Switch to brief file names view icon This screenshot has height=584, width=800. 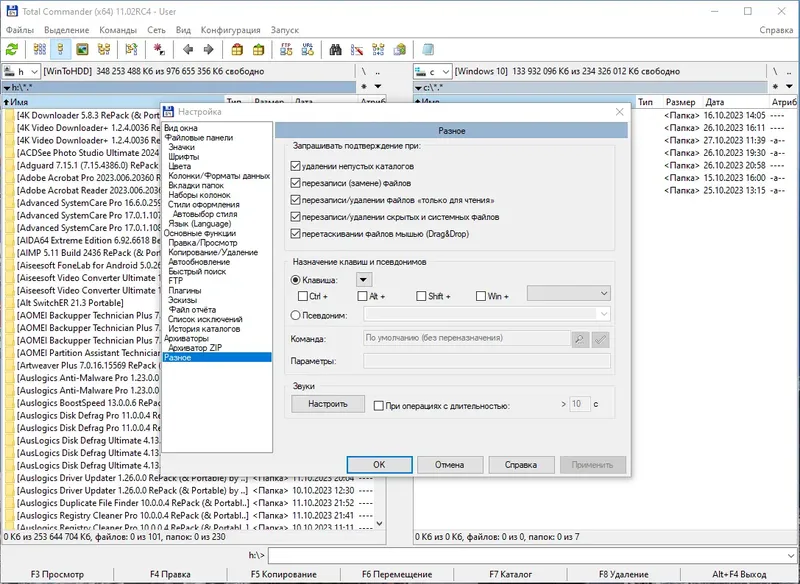pos(40,49)
